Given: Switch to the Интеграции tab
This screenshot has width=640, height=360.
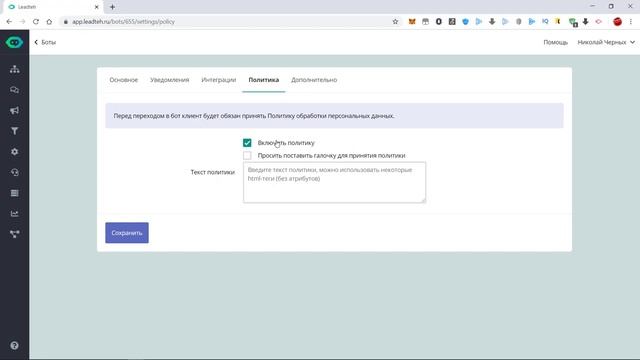Looking at the screenshot, I should tap(219, 80).
